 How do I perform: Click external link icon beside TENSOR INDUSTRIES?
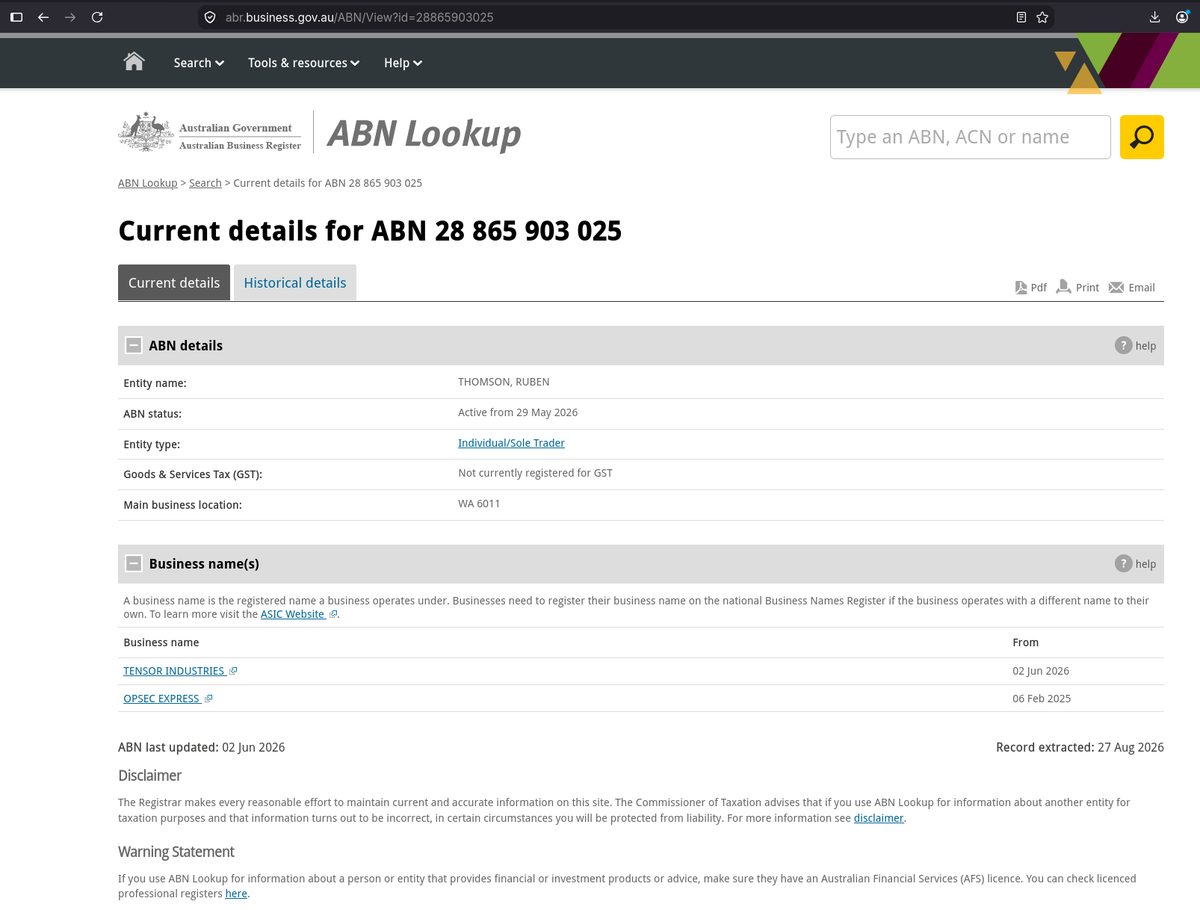pos(233,671)
